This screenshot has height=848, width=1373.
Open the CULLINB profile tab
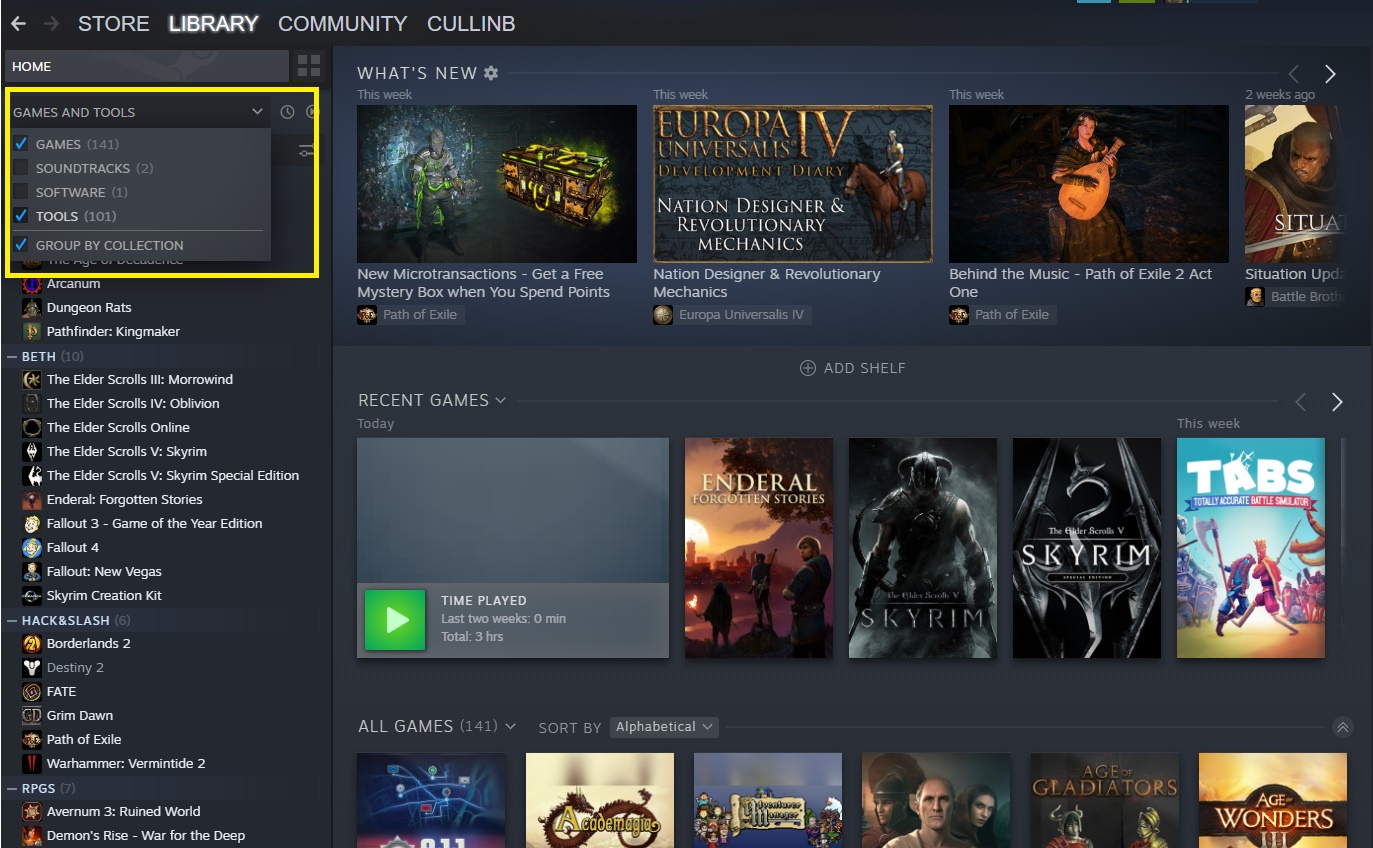click(x=471, y=23)
